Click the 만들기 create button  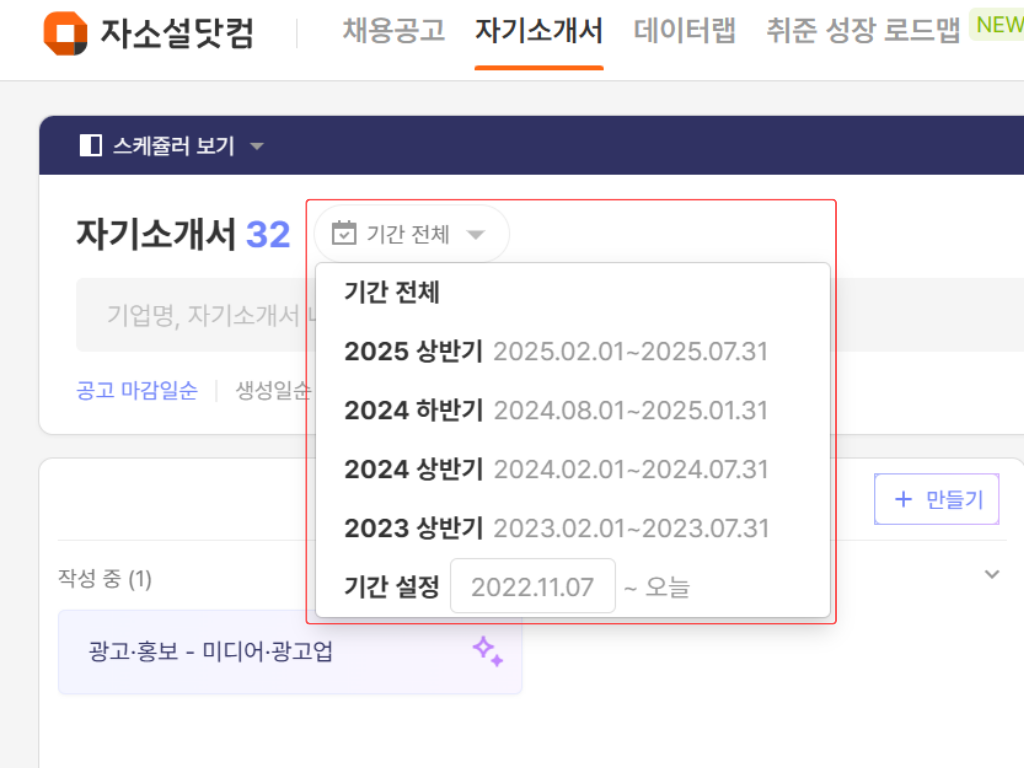click(936, 498)
